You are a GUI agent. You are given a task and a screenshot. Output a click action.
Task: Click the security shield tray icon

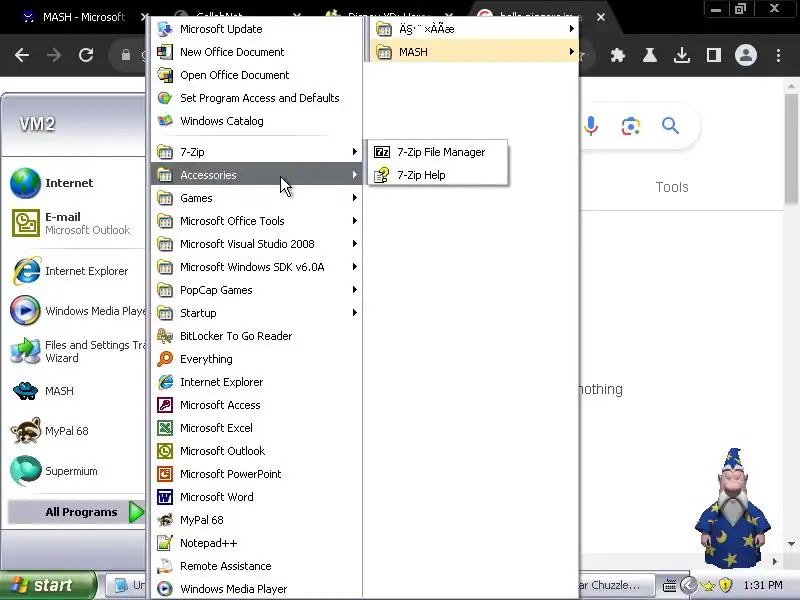click(x=725, y=585)
